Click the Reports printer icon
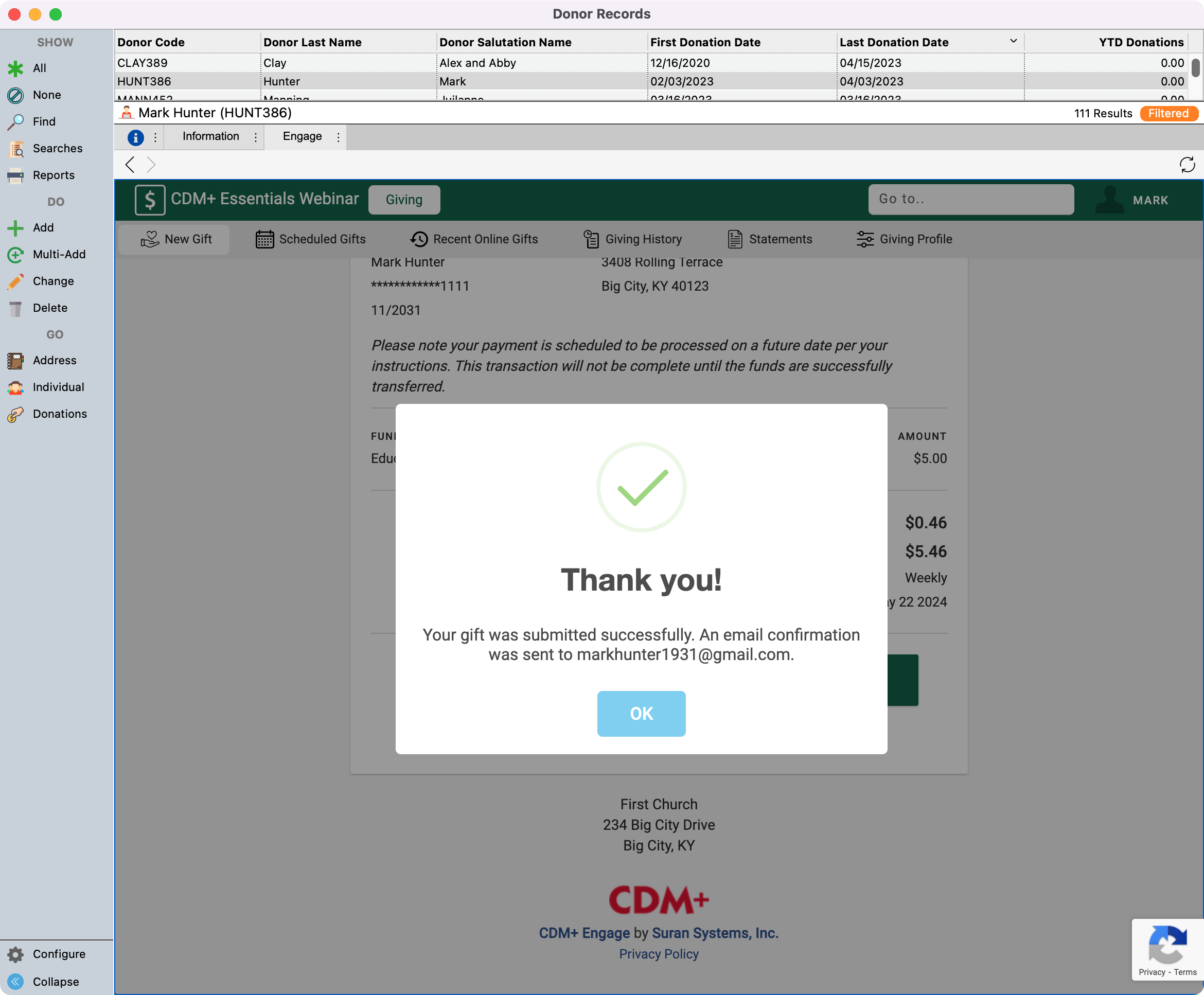 tap(15, 175)
